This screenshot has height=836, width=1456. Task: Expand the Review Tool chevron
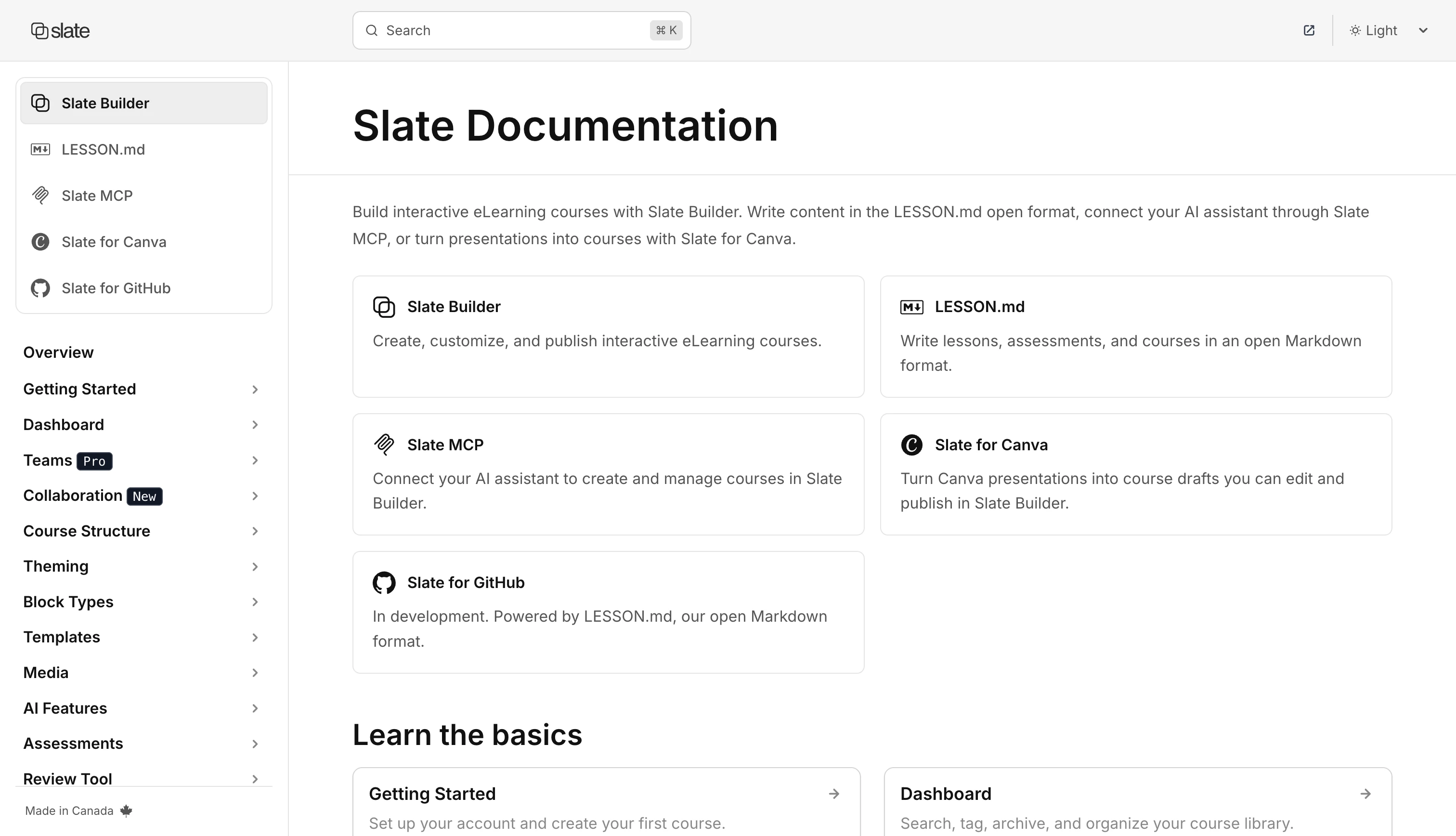(x=255, y=779)
